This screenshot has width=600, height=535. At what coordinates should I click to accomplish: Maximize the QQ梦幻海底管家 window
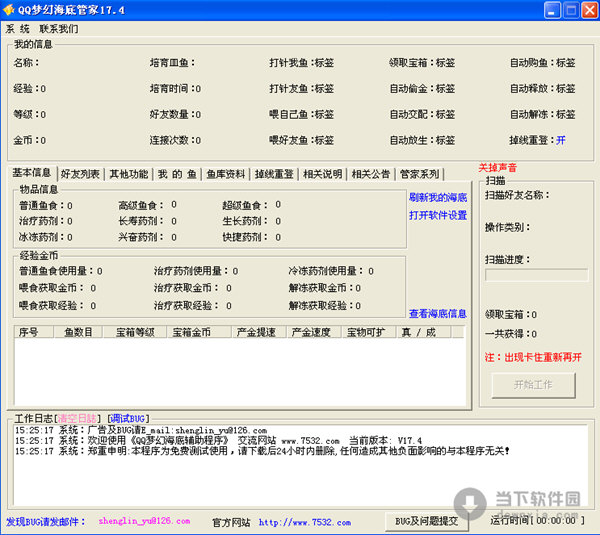click(x=571, y=10)
